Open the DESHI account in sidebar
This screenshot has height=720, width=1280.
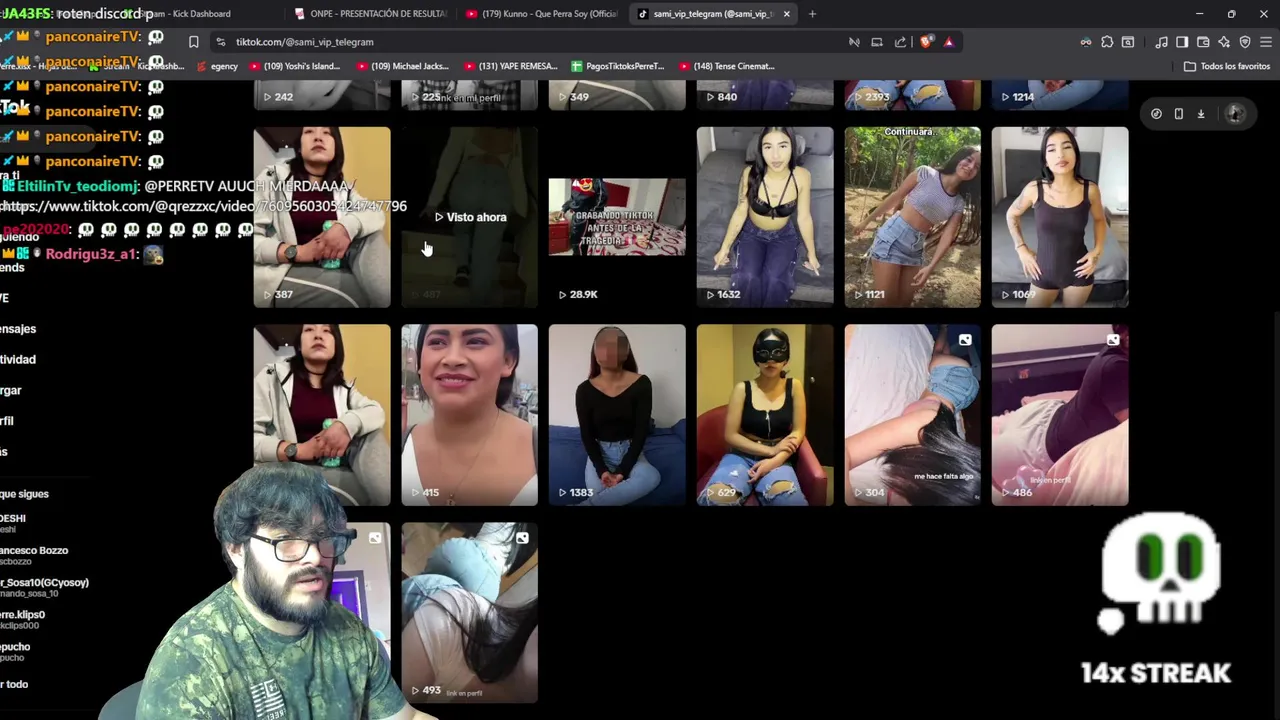click(x=14, y=523)
